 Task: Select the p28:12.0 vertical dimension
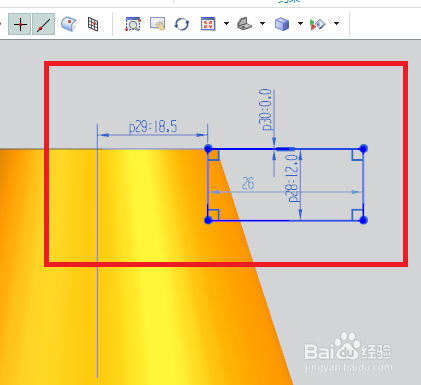click(x=292, y=178)
